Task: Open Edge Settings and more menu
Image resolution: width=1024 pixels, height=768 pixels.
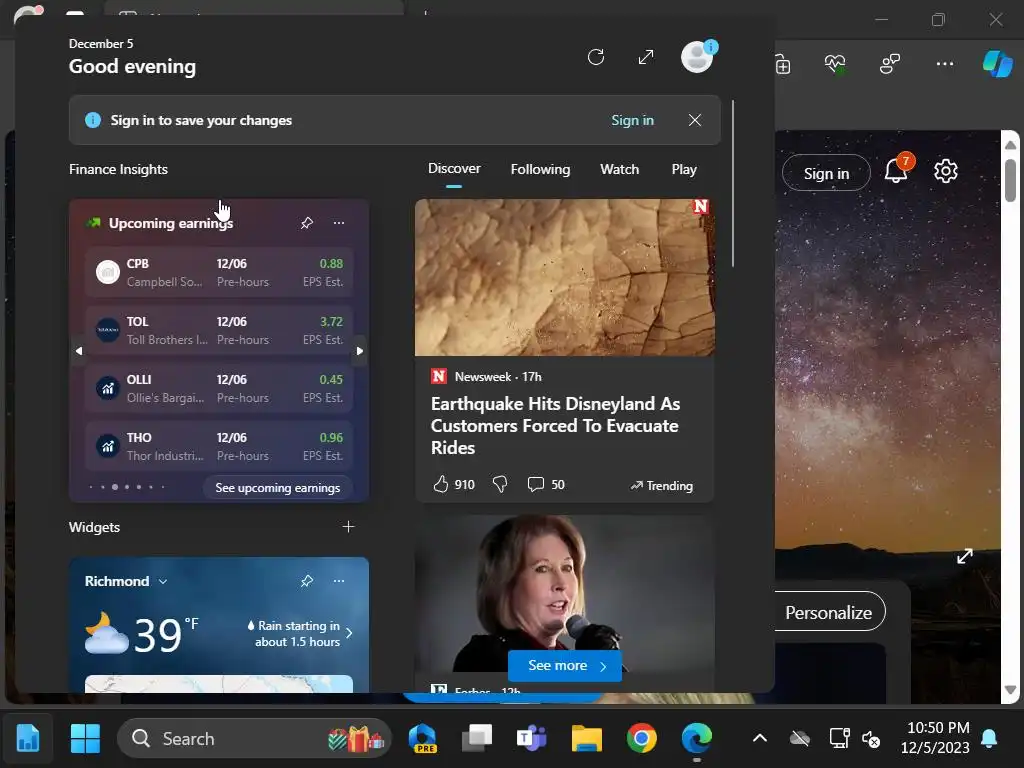Action: point(944,64)
